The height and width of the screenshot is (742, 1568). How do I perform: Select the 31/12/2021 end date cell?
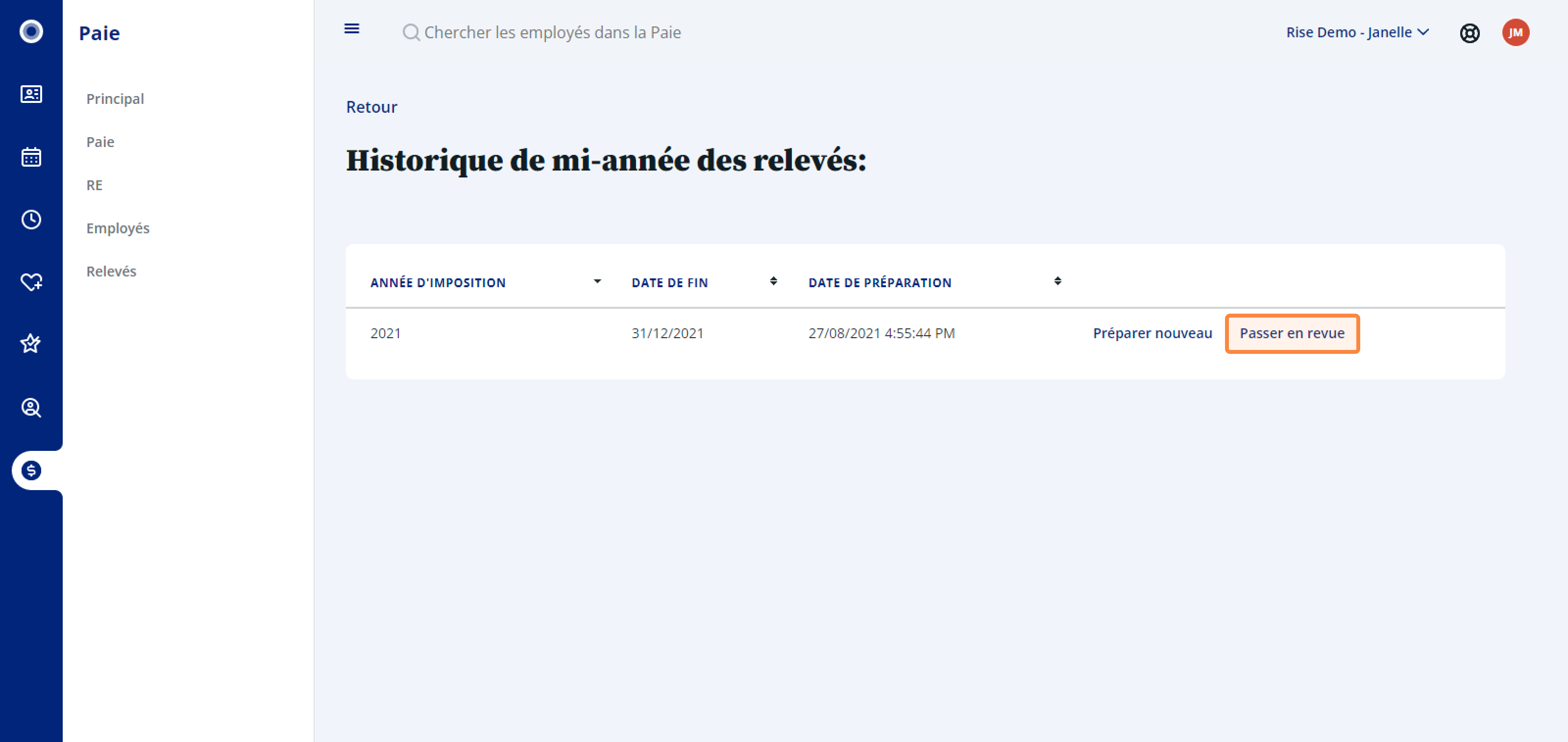click(x=667, y=334)
